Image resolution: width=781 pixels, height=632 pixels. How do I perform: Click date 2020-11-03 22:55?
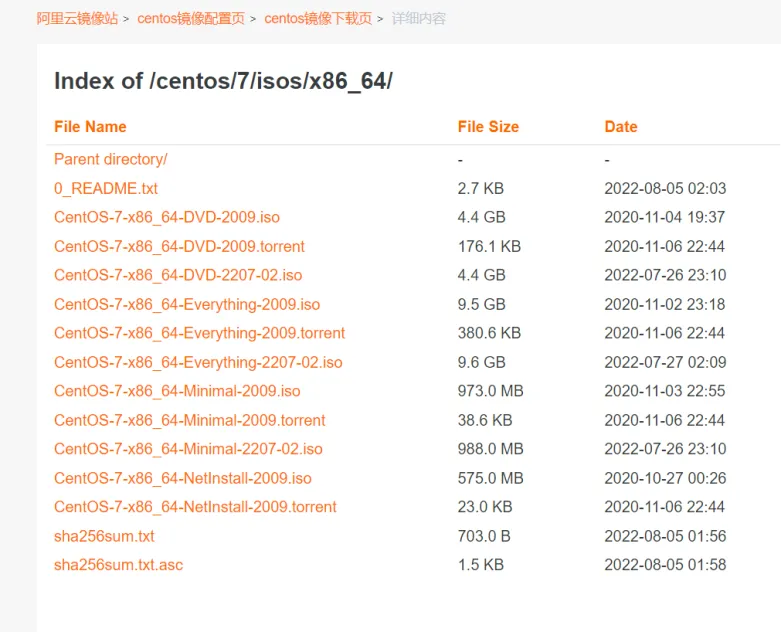point(664,391)
